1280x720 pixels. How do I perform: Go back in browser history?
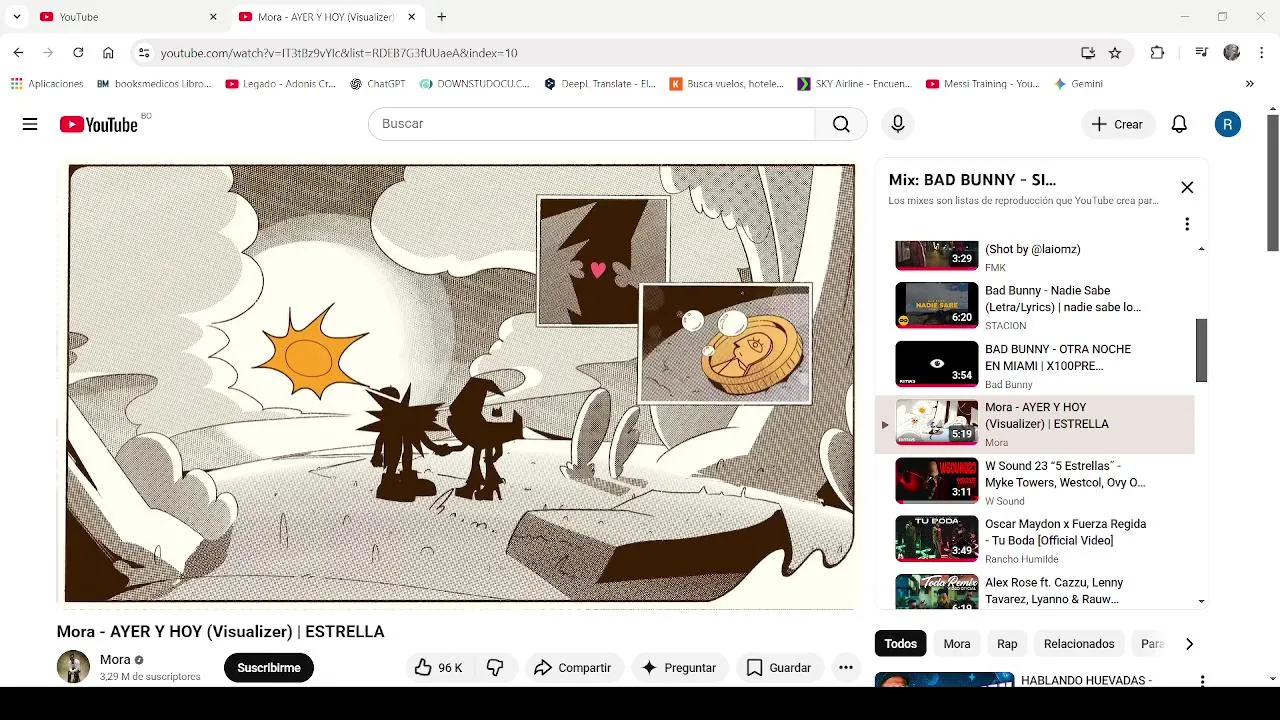(x=18, y=53)
